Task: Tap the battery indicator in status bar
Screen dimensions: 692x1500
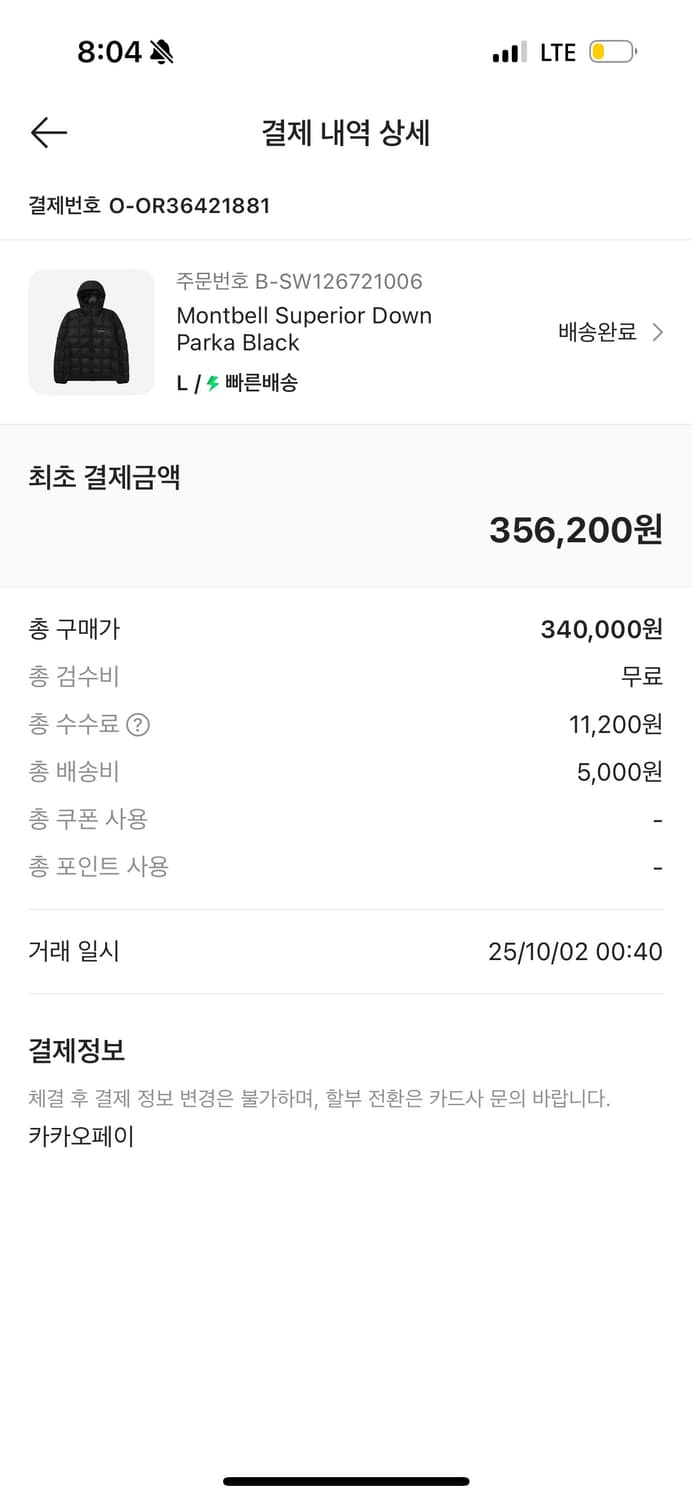Action: click(x=612, y=52)
